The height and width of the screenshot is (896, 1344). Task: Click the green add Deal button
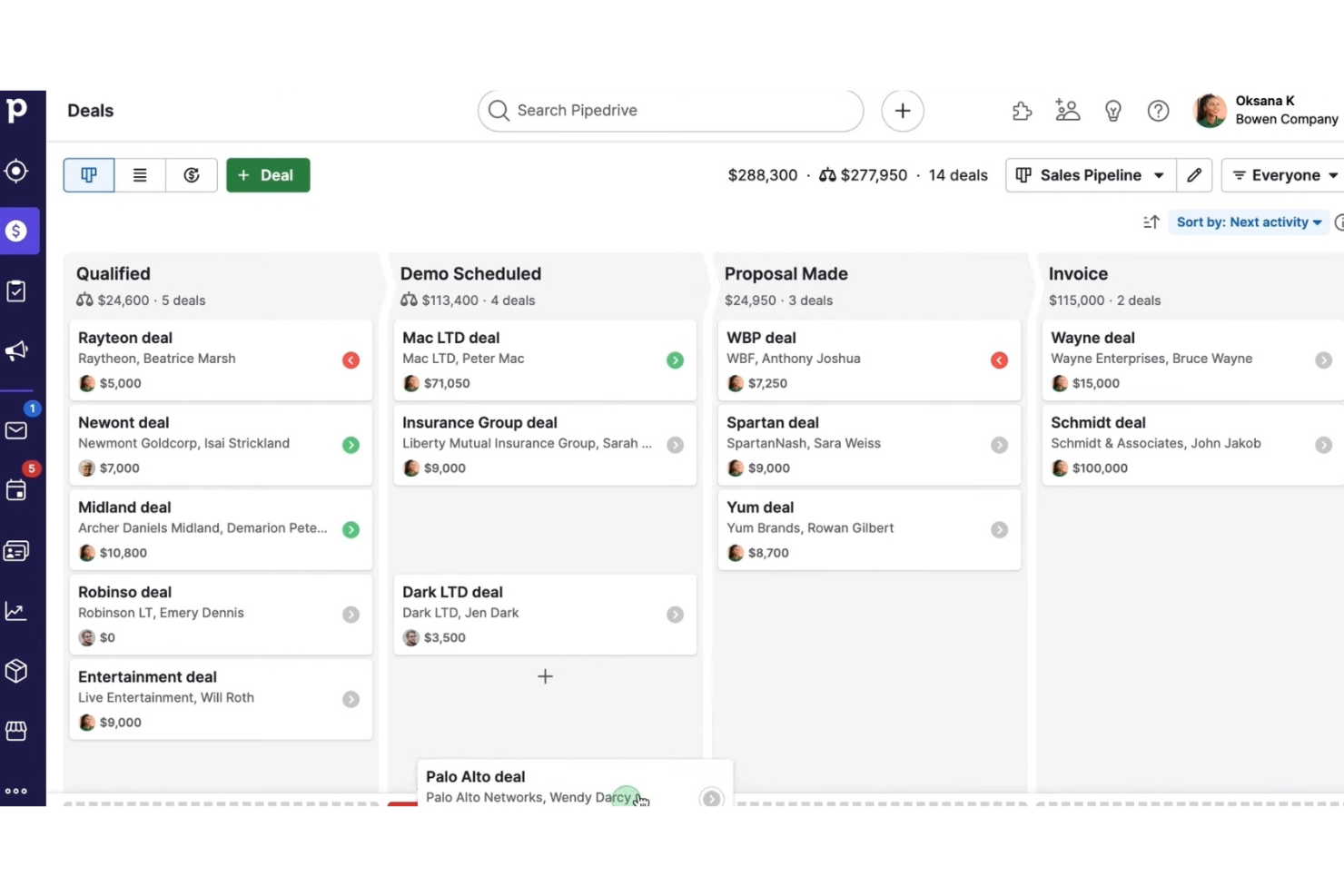coord(268,175)
